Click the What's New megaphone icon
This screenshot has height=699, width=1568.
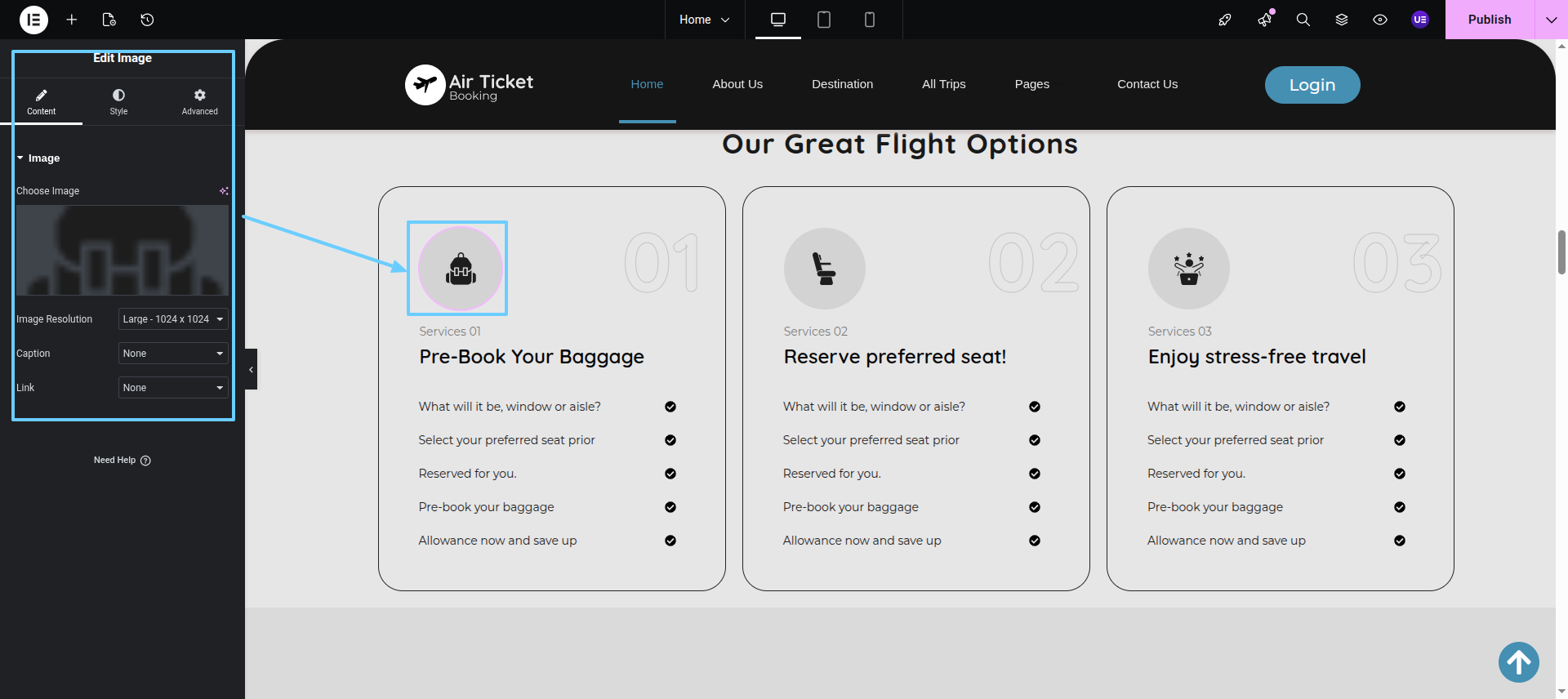point(1264,20)
